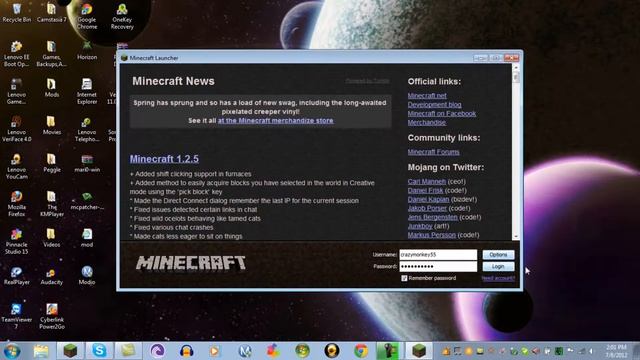The width and height of the screenshot is (640, 360).
Task: Click the volume icon in the system tray
Action: click(591, 351)
